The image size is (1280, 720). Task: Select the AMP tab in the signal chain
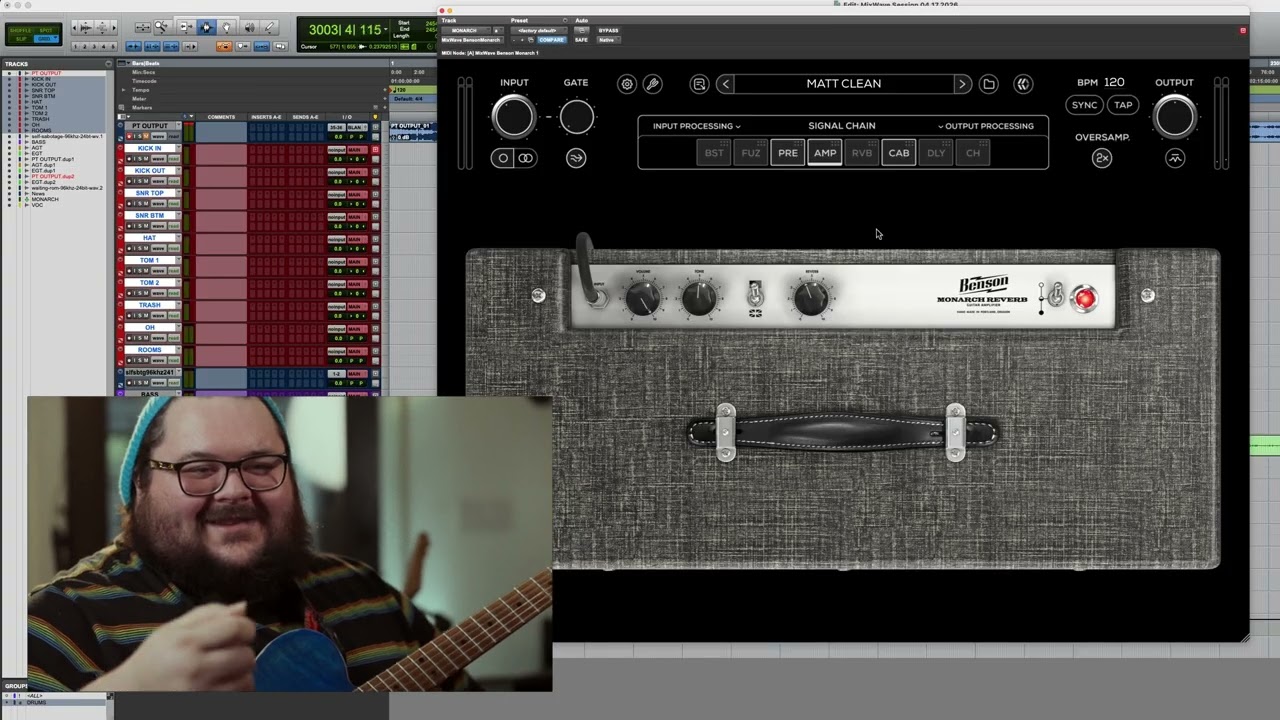[825, 153]
